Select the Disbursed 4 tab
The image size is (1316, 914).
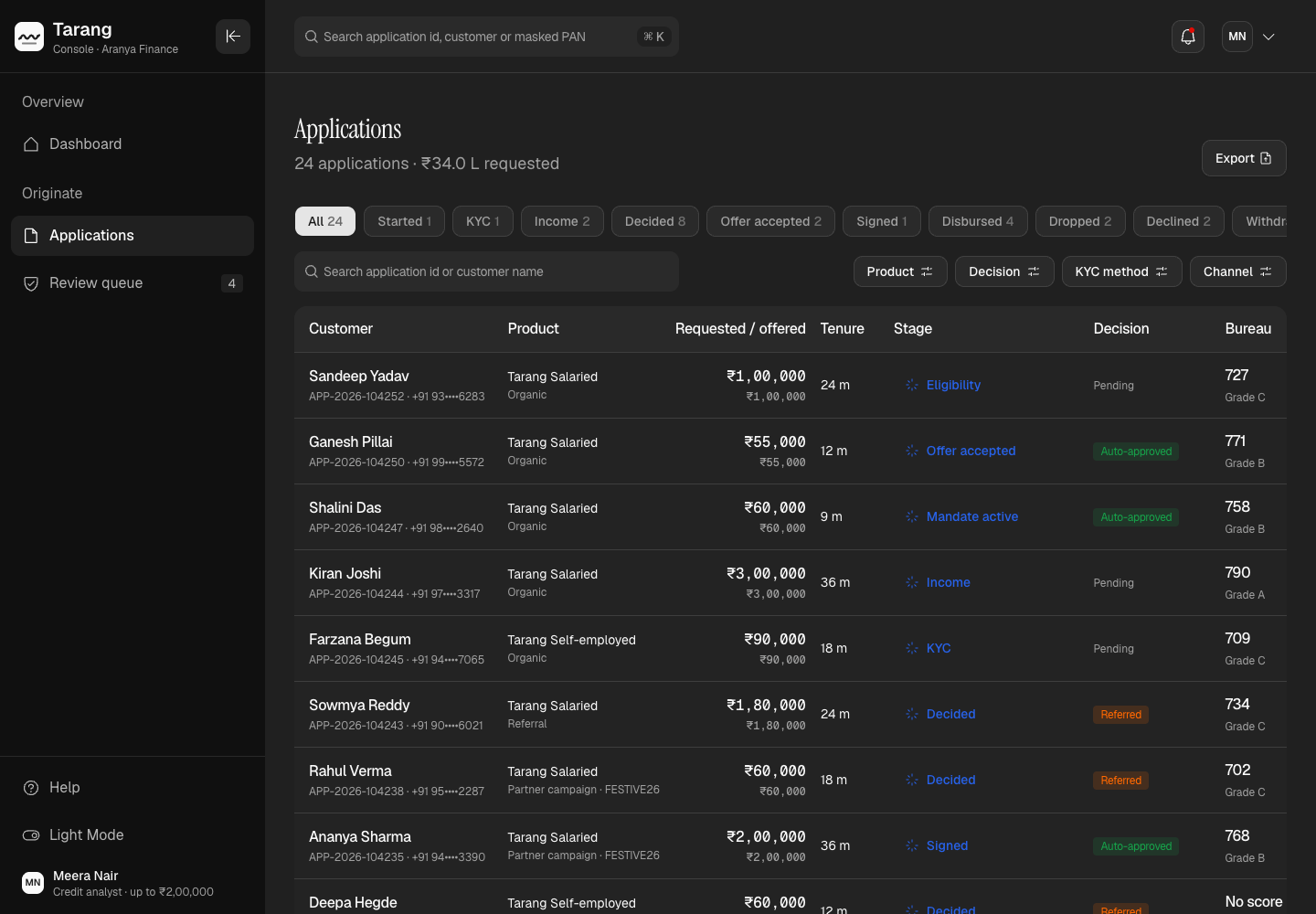pos(978,221)
